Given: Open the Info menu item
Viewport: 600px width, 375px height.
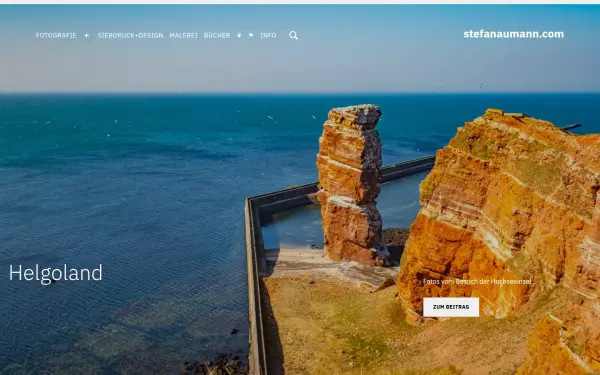Looking at the screenshot, I should [268, 35].
